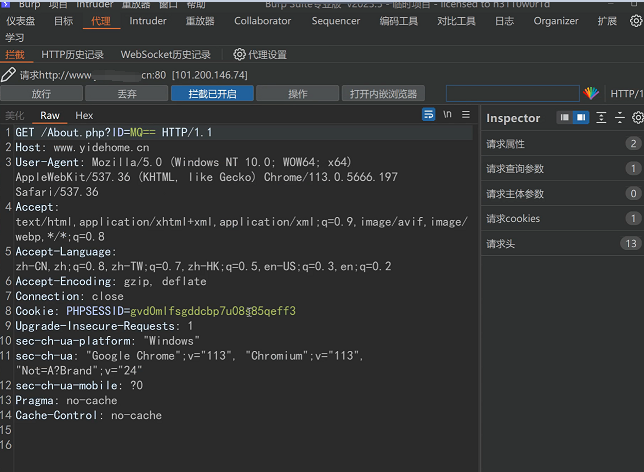The height and width of the screenshot is (472, 644).
Task: Click the colorful fan icon beside search
Action: pos(591,94)
